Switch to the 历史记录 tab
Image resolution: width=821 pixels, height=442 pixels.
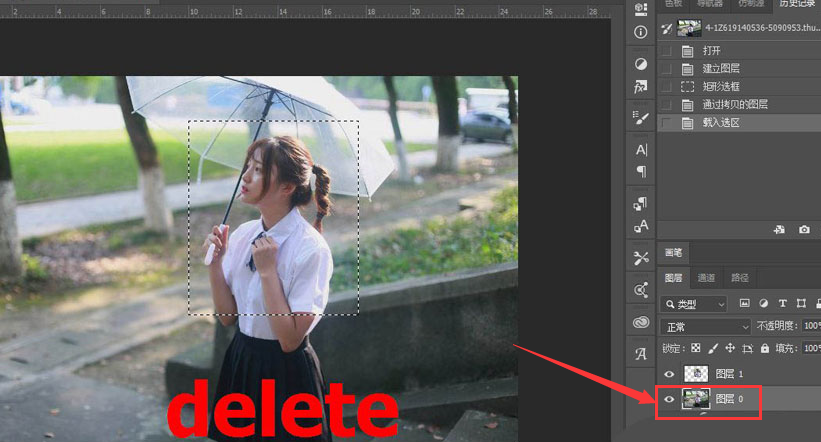[x=796, y=4]
